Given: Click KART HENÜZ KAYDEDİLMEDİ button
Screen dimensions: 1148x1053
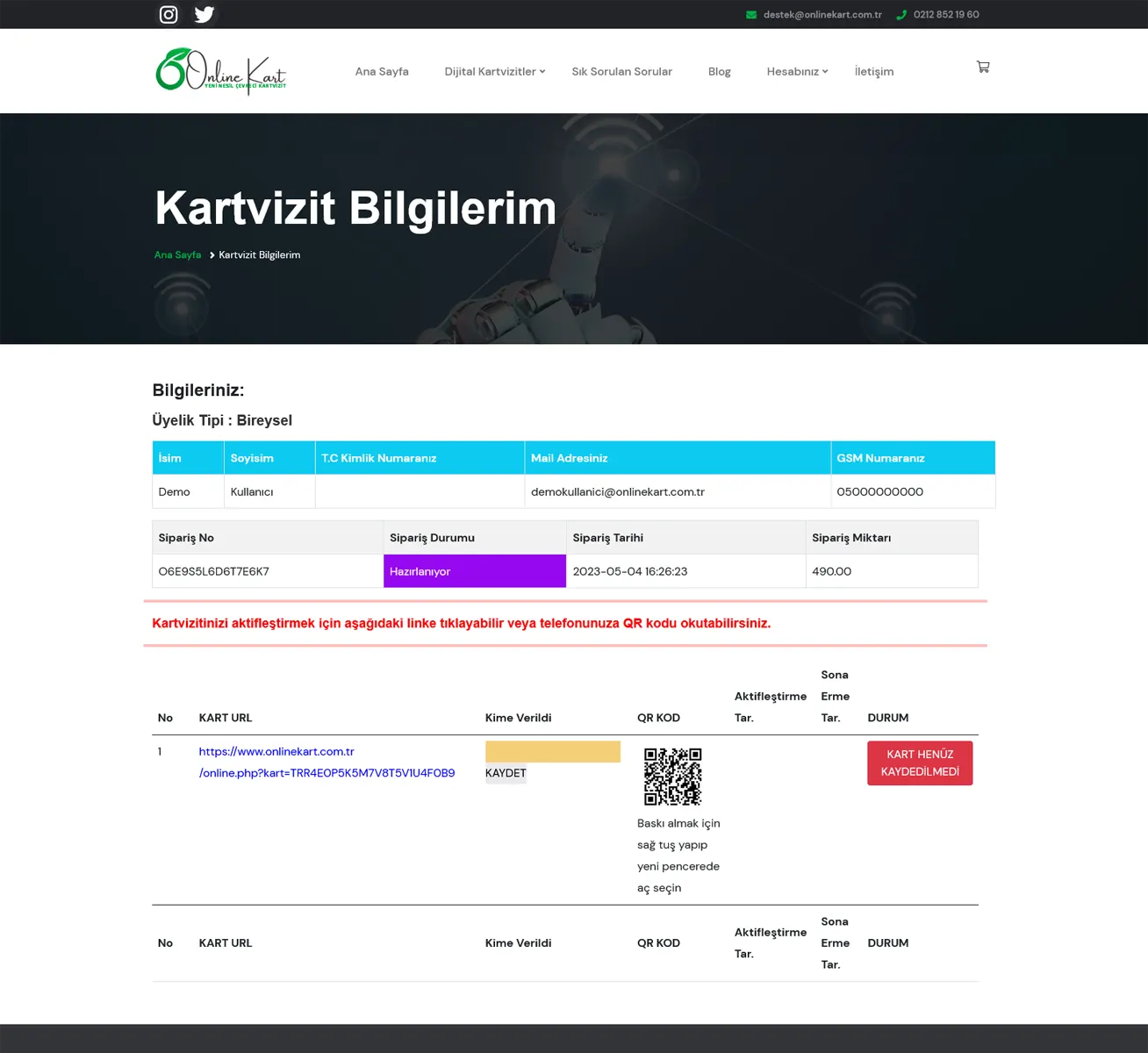Looking at the screenshot, I should [x=920, y=763].
